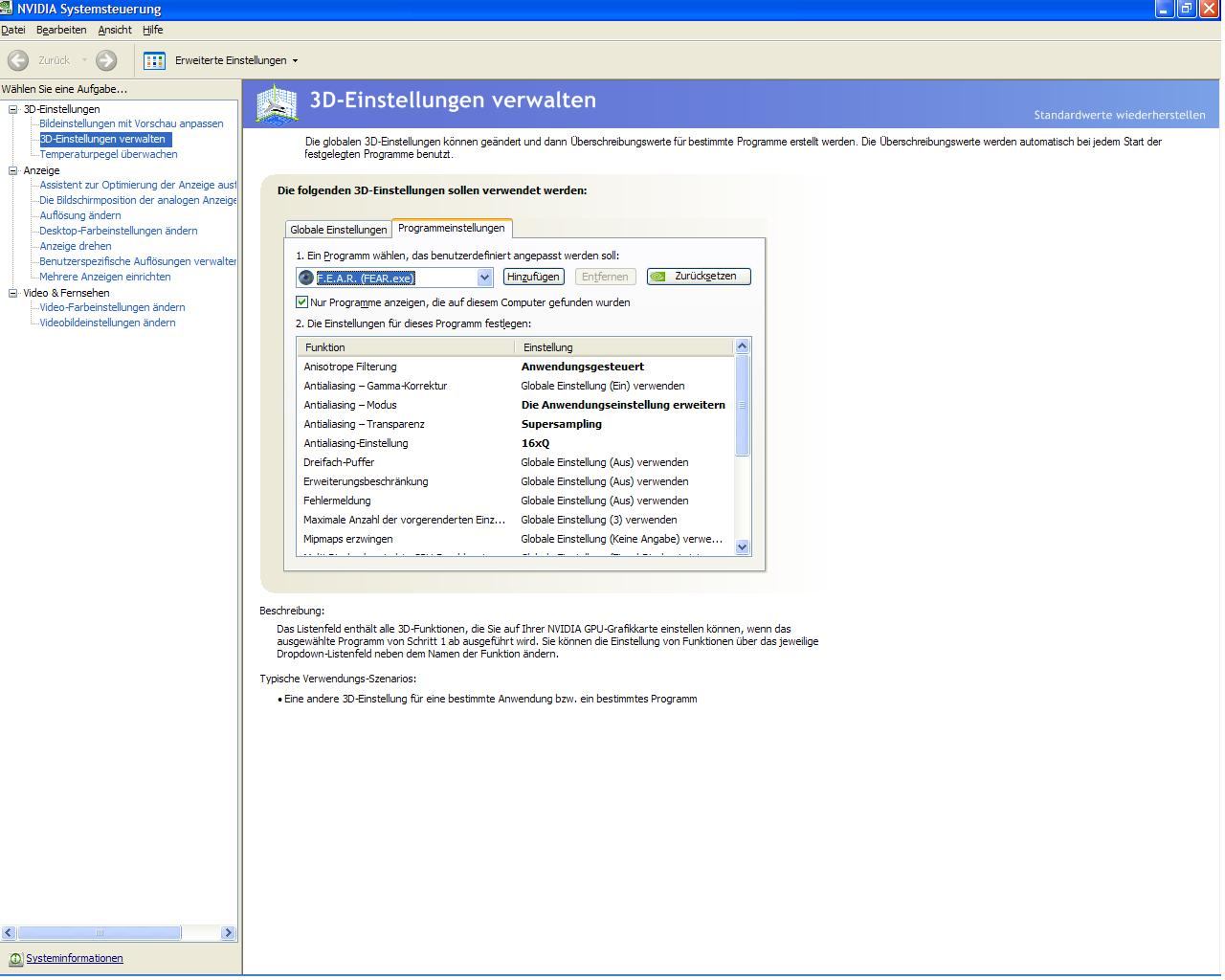Select 3D-Einstellungen verwalten tree item

coord(105,139)
